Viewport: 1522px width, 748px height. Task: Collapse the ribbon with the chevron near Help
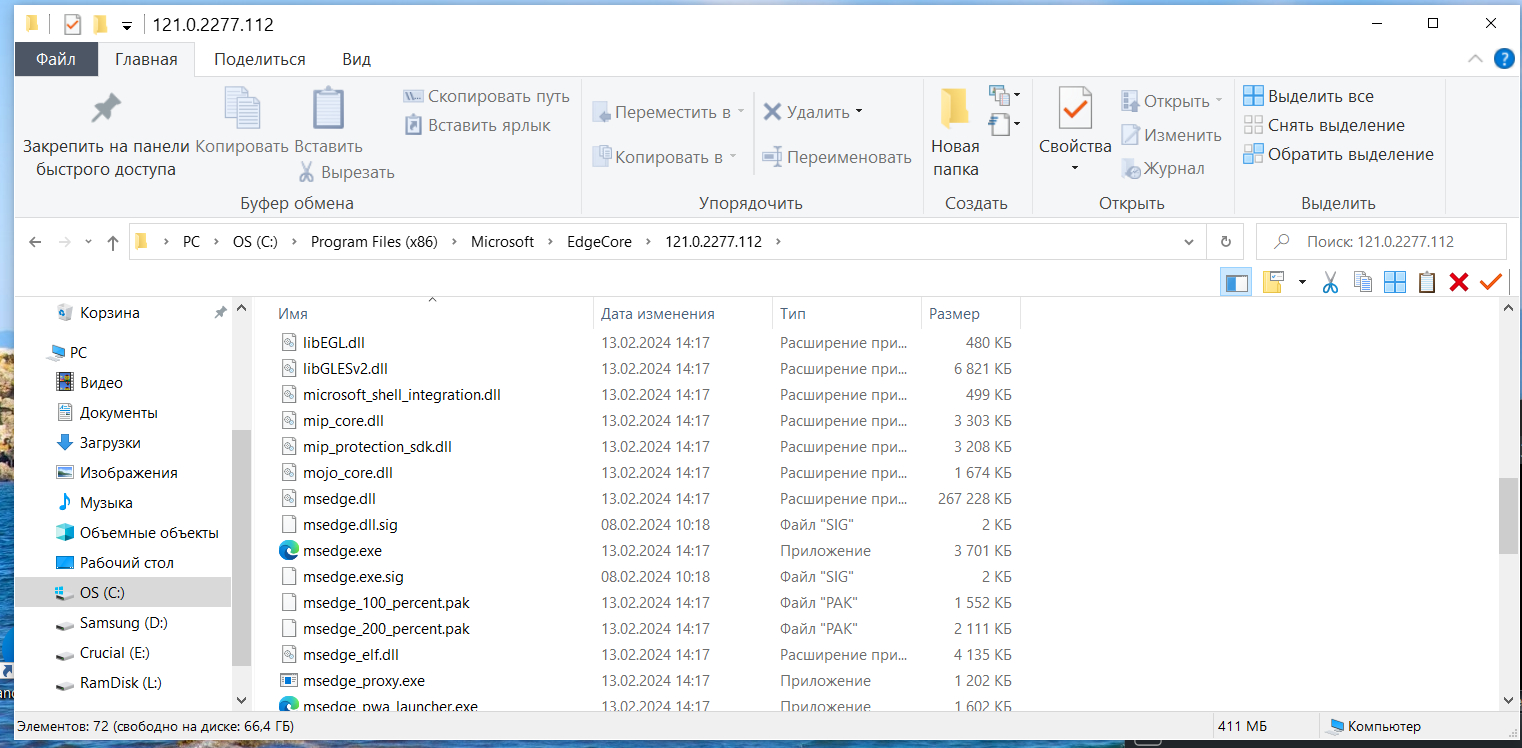pyautogui.click(x=1475, y=59)
